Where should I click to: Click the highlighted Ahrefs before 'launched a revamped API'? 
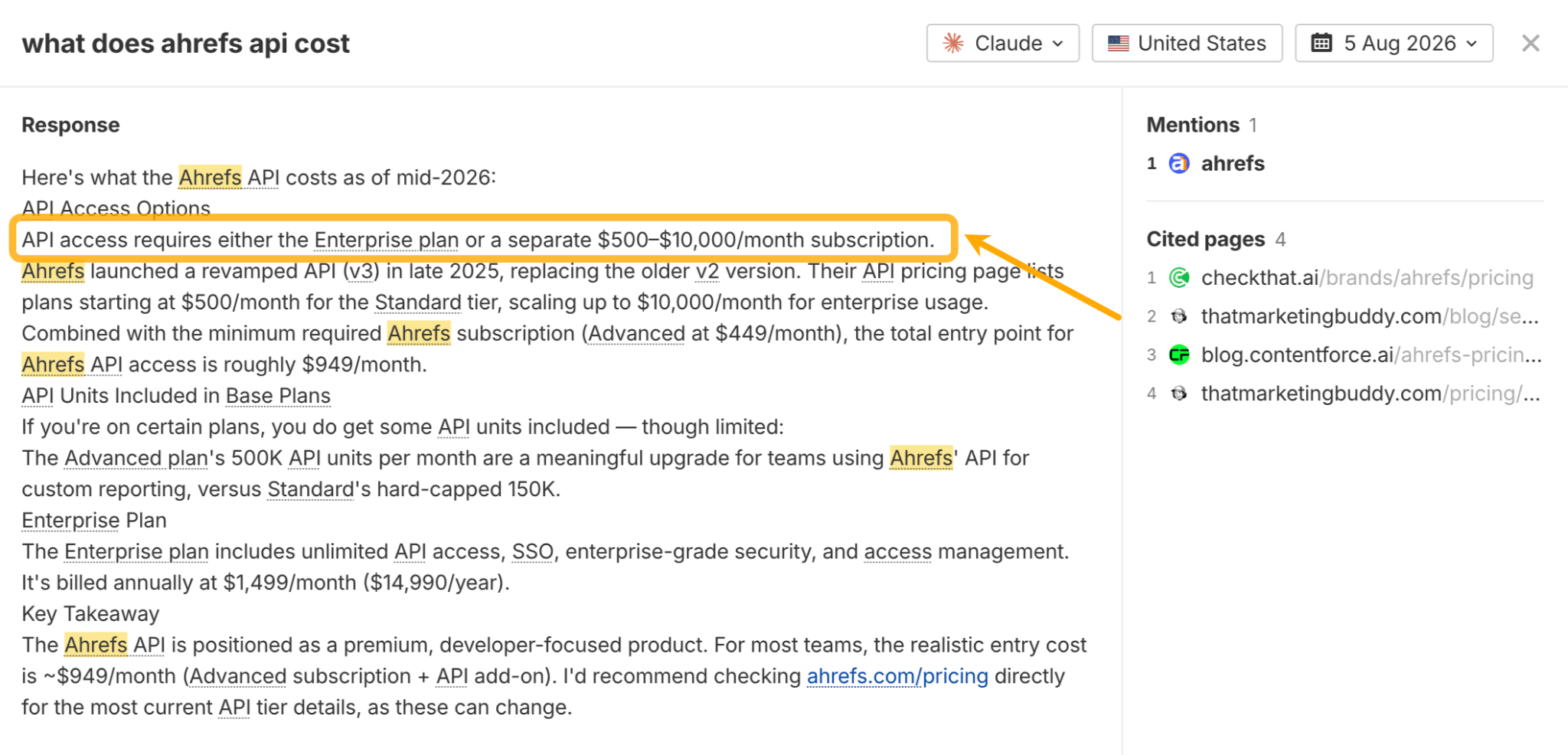[x=53, y=271]
